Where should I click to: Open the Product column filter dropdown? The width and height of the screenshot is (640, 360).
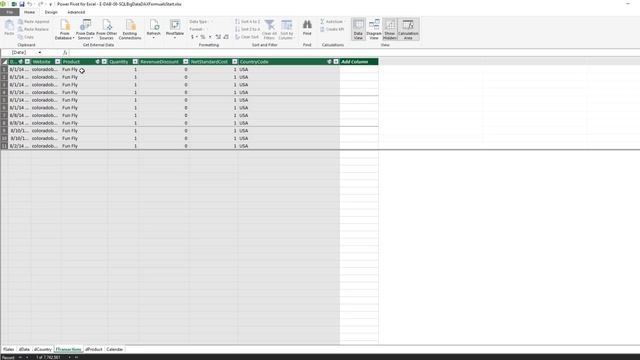pyautogui.click(x=104, y=62)
